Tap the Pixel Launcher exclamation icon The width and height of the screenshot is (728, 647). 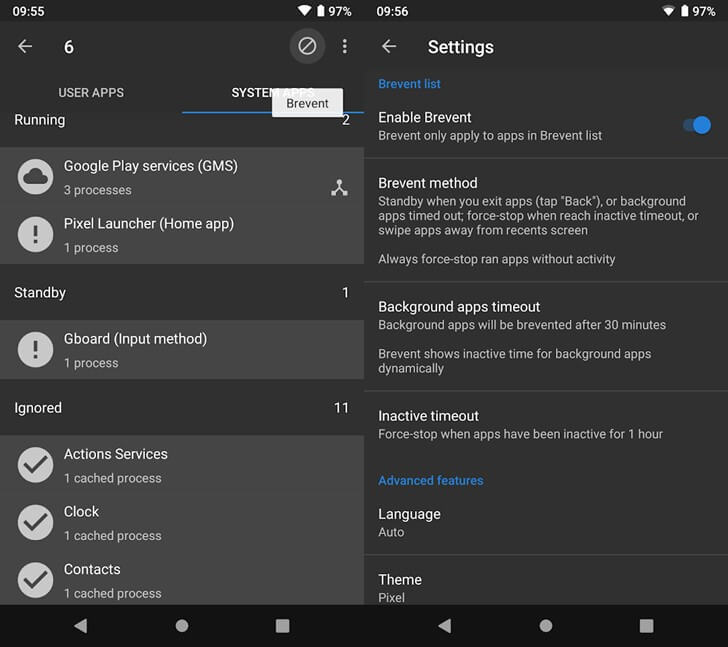point(36,235)
